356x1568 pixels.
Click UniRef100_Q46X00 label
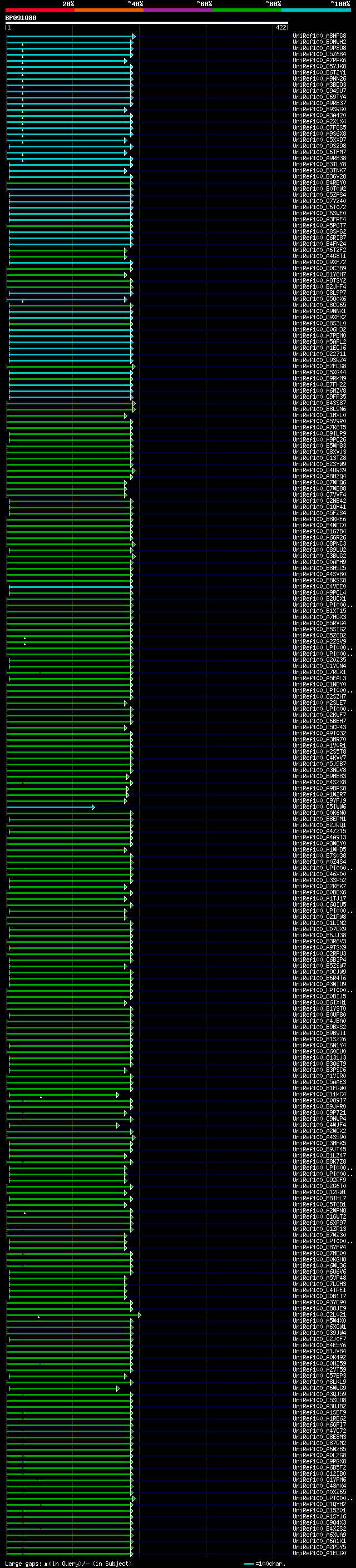[319, 874]
